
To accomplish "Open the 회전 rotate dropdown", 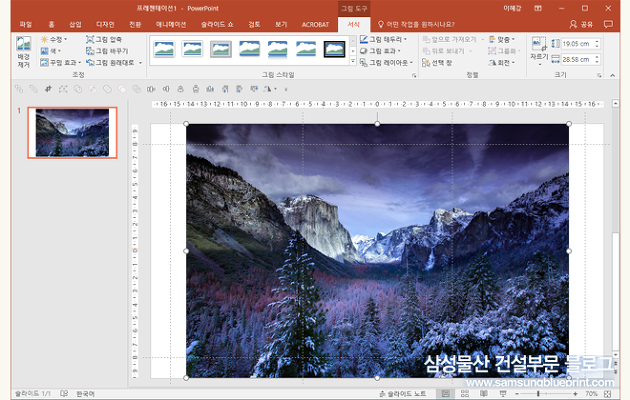I will pos(502,63).
